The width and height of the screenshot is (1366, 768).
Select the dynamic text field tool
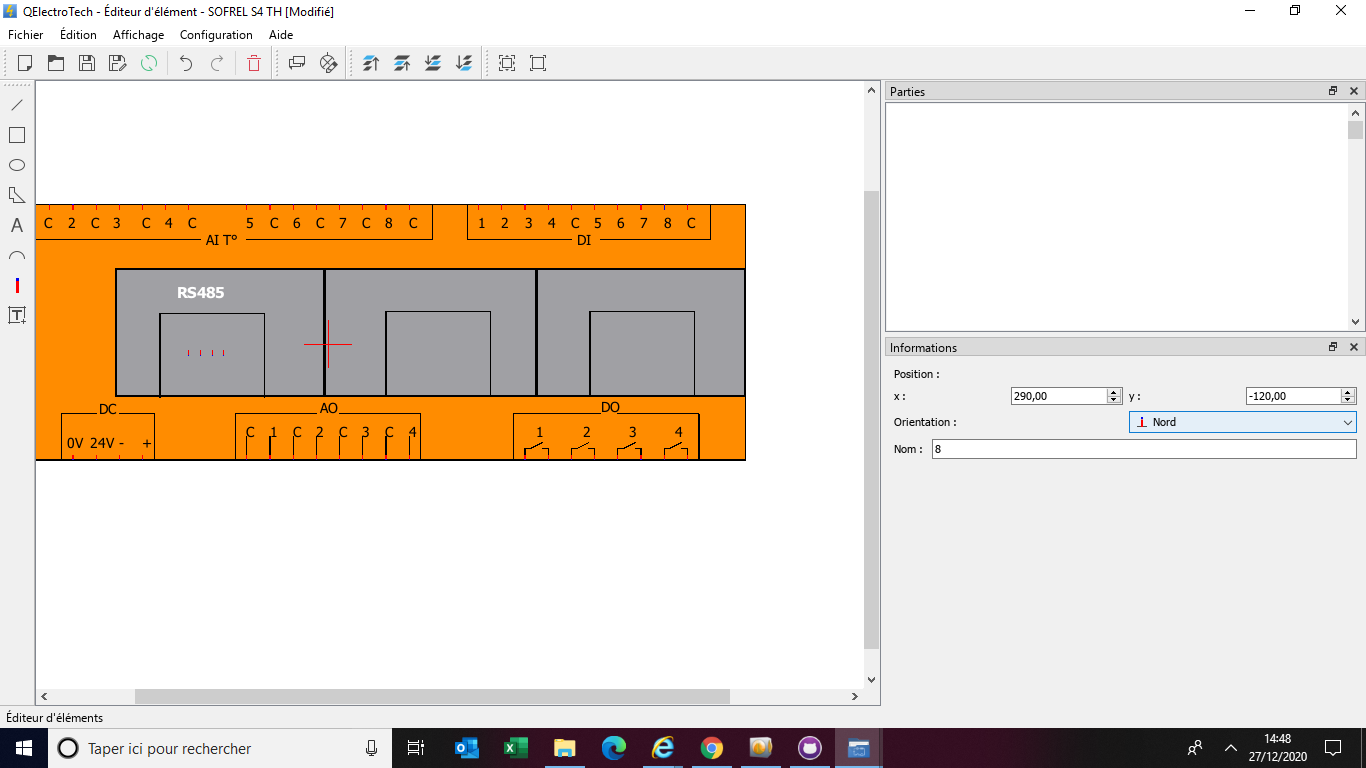coord(17,316)
